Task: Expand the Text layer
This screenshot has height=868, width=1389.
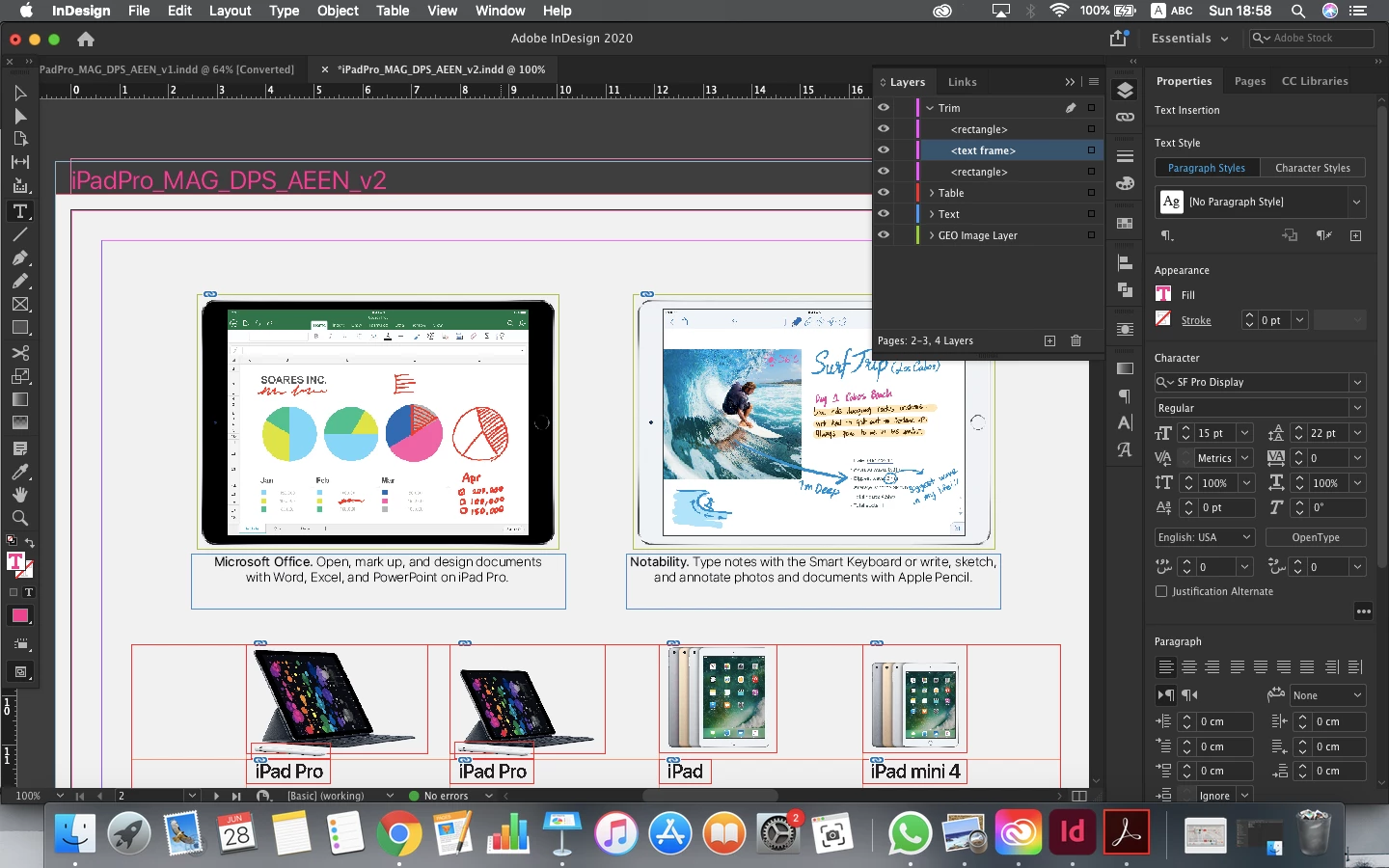Action: point(931,214)
